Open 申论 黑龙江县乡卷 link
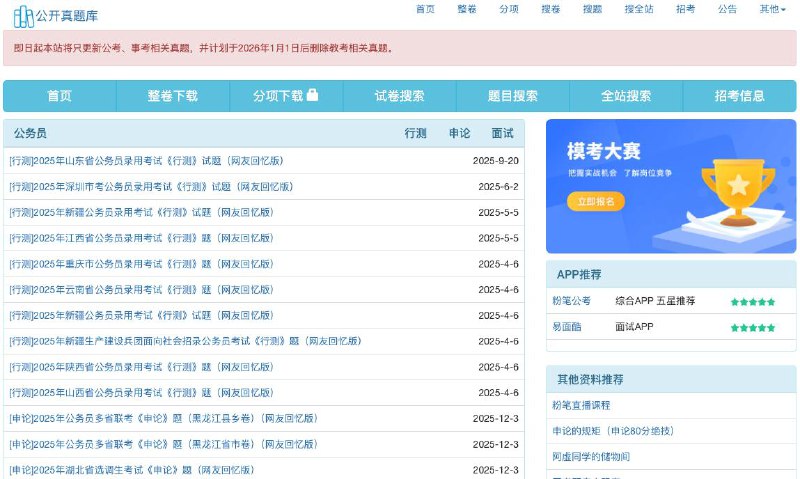Screen dimensions: 800x479 pyautogui.click(x=163, y=419)
